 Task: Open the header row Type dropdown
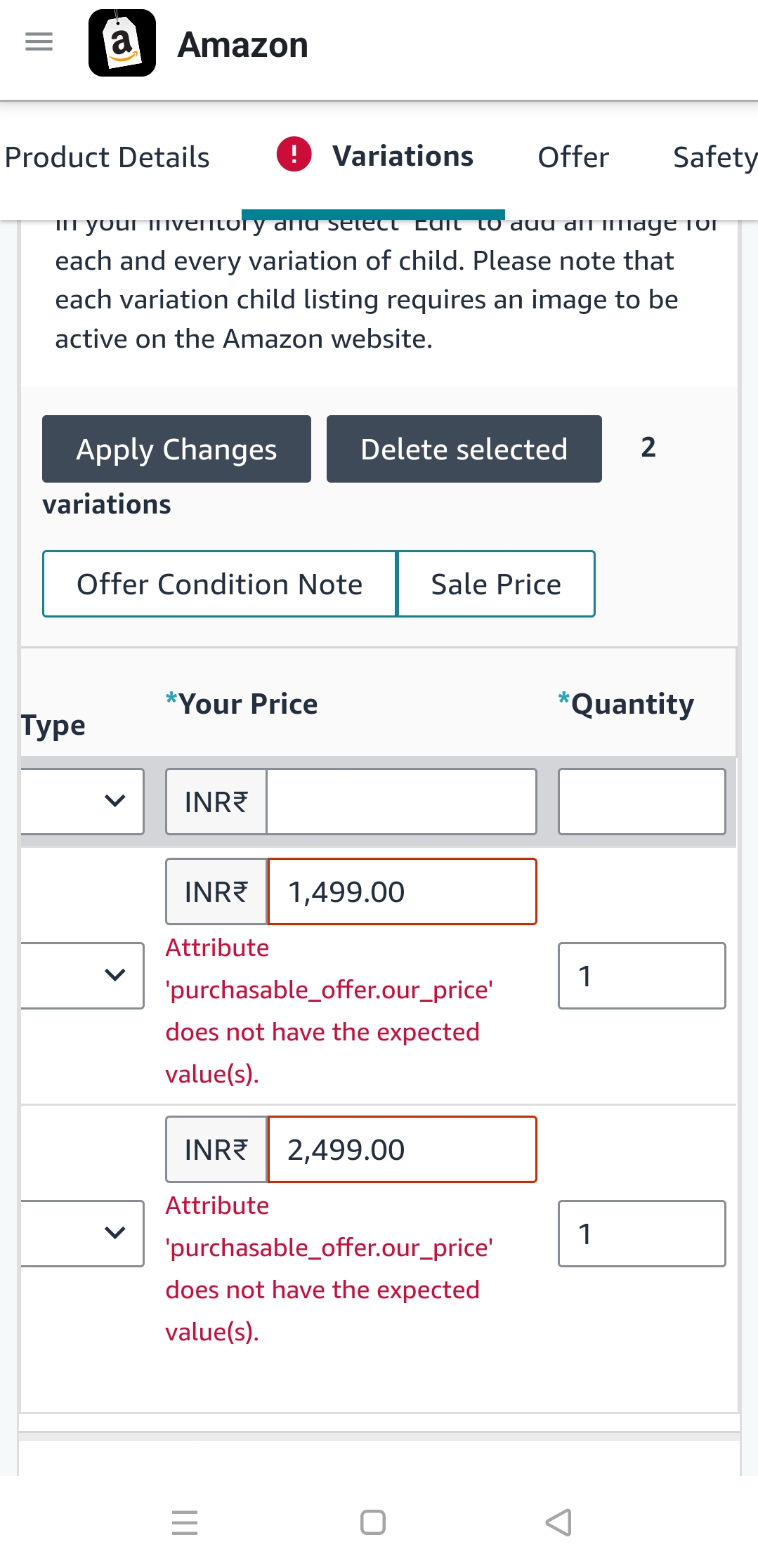[82, 802]
